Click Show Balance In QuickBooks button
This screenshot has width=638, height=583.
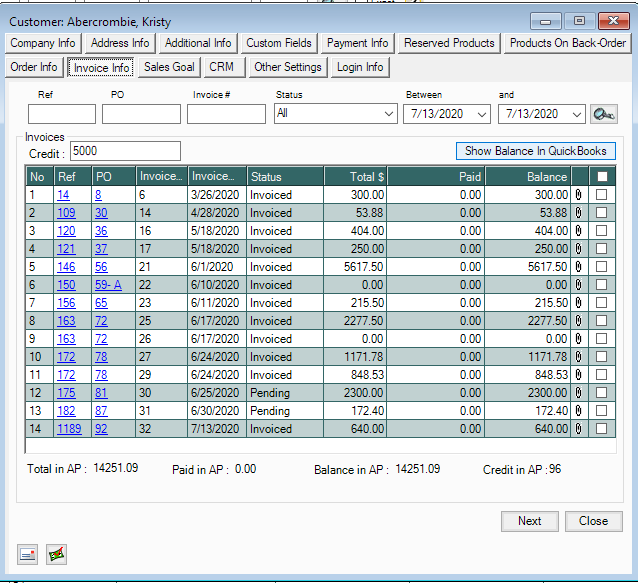click(x=535, y=151)
